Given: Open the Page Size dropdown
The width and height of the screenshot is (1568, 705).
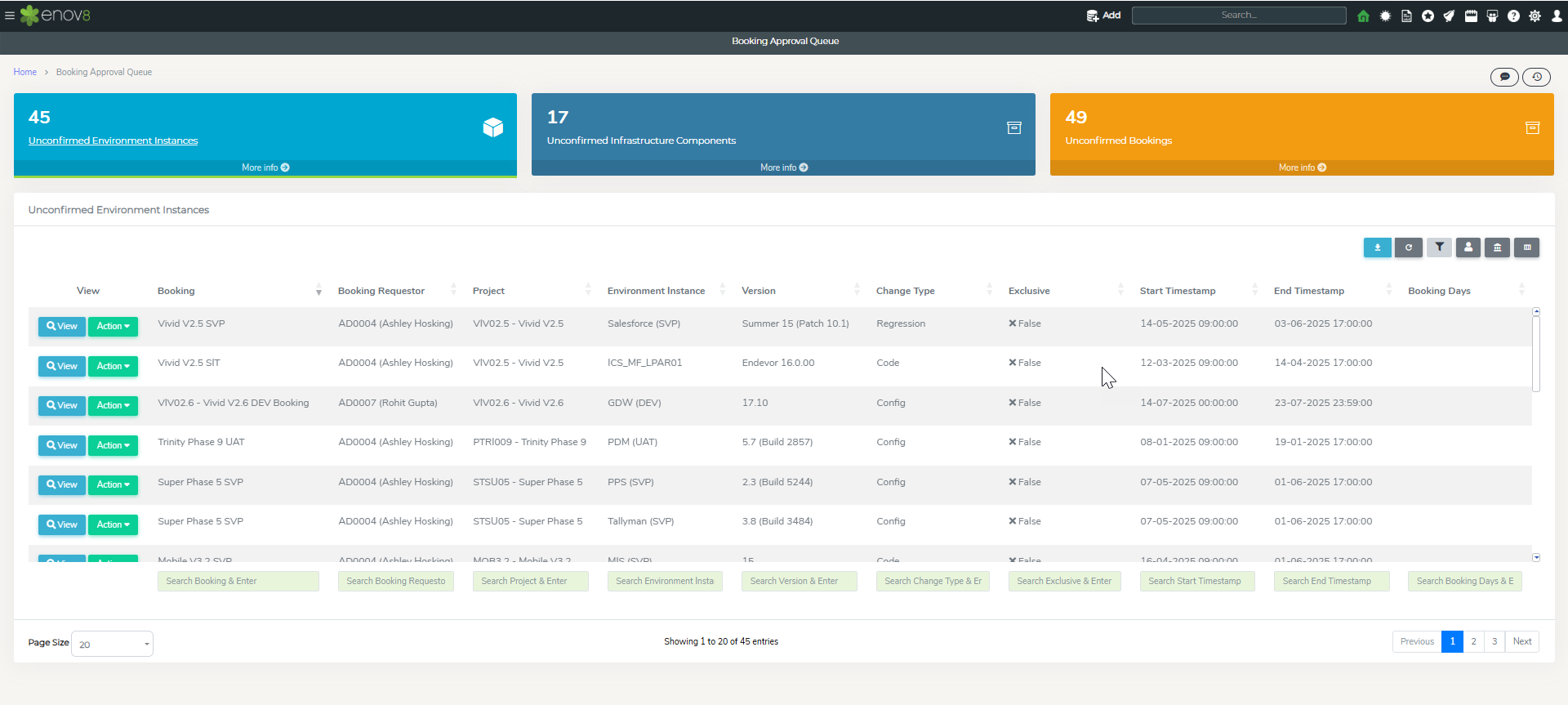Looking at the screenshot, I should pyautogui.click(x=112, y=644).
